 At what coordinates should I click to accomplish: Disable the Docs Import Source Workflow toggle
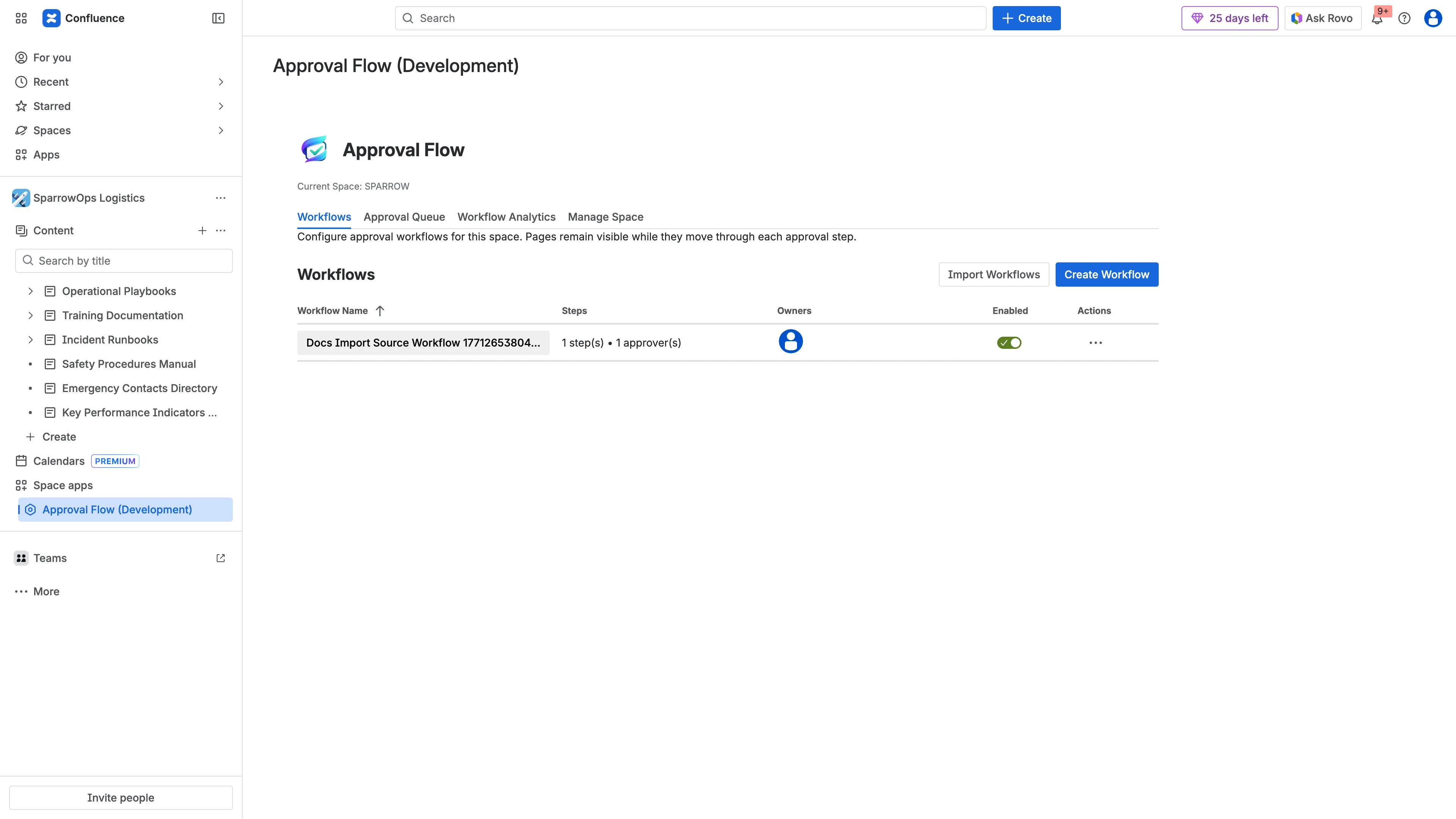point(1009,342)
